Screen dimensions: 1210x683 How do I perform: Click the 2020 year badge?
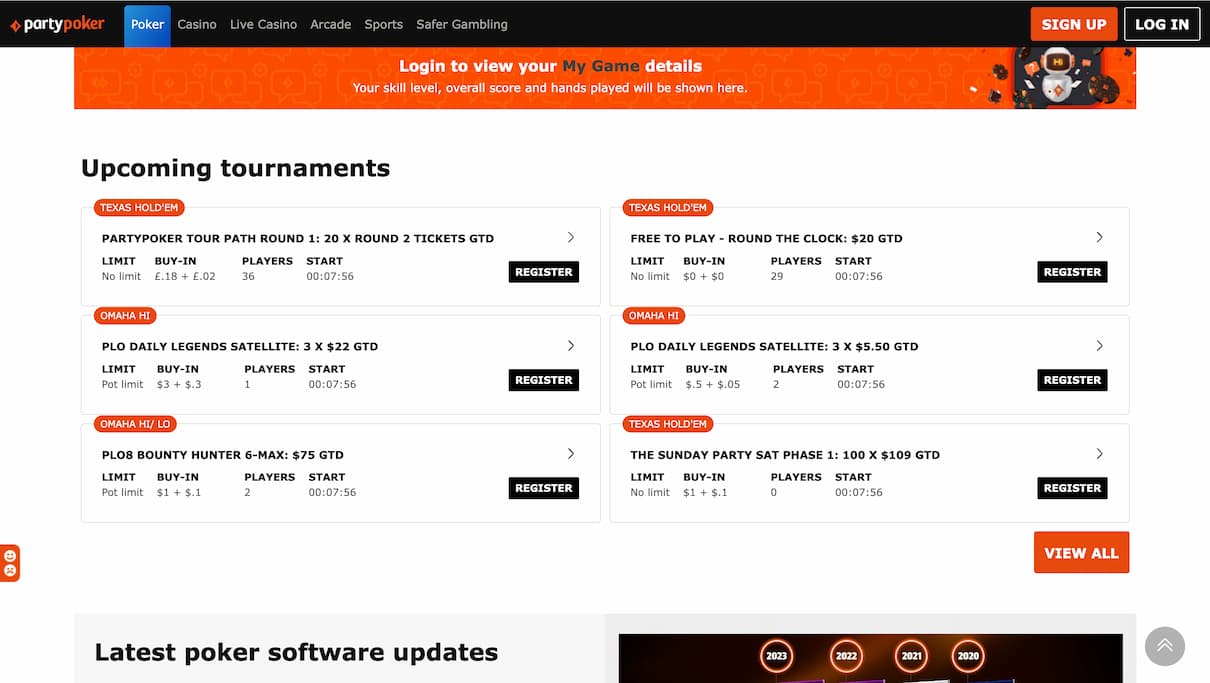point(967,656)
